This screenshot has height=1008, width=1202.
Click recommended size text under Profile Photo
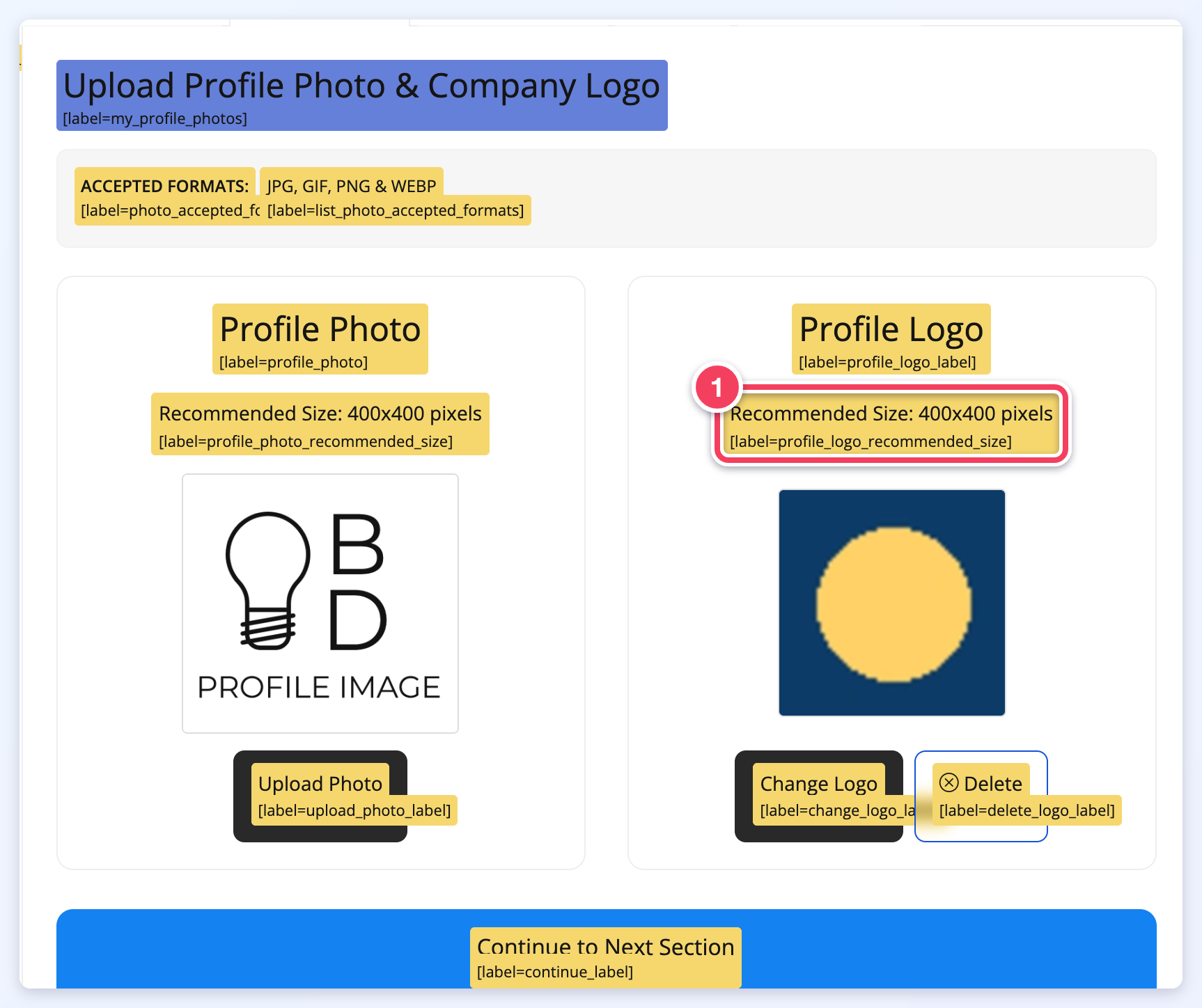(x=320, y=414)
